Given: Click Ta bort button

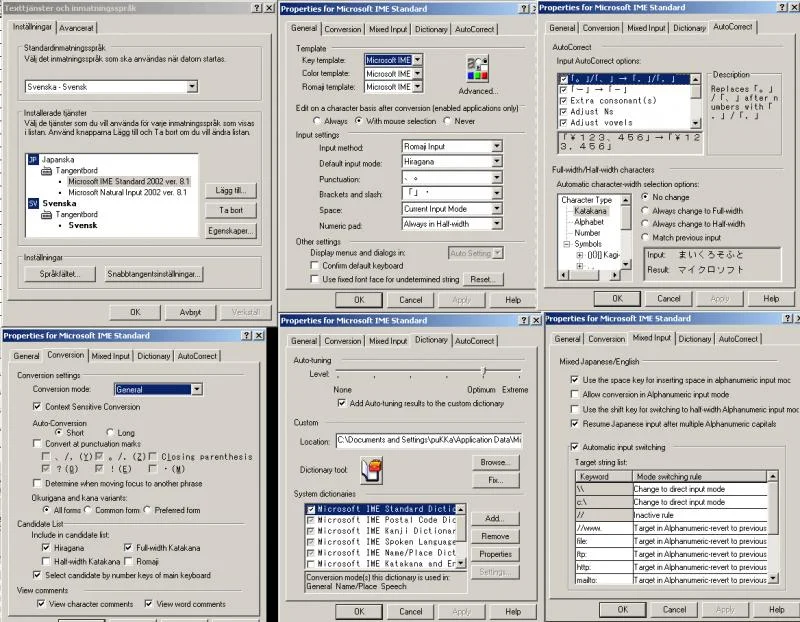Looking at the screenshot, I should point(231,210).
